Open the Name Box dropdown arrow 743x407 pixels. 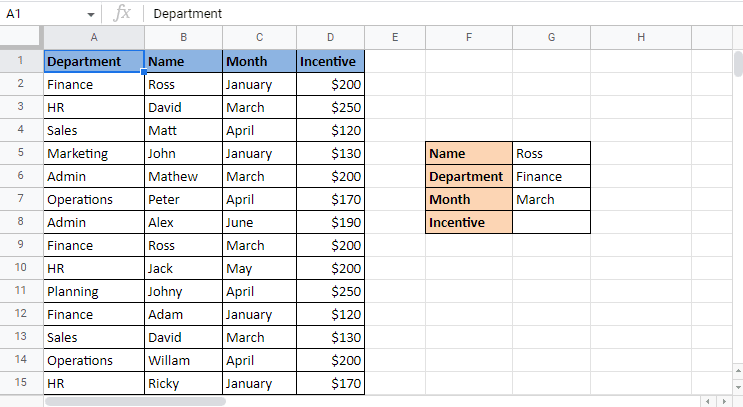click(91, 15)
